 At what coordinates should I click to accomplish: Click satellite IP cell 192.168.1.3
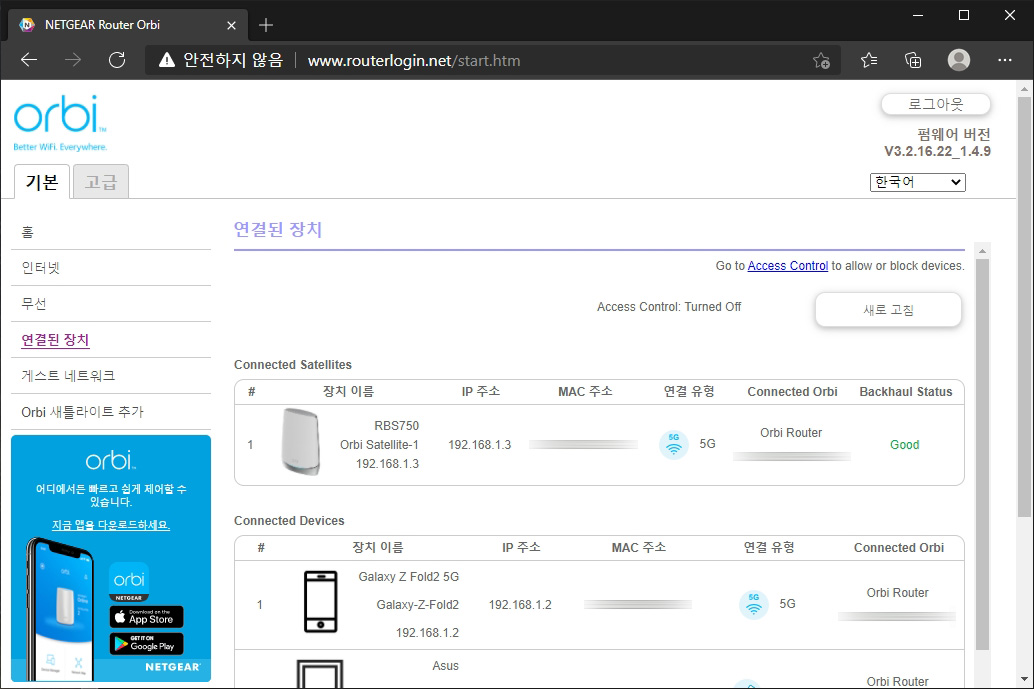coord(479,445)
